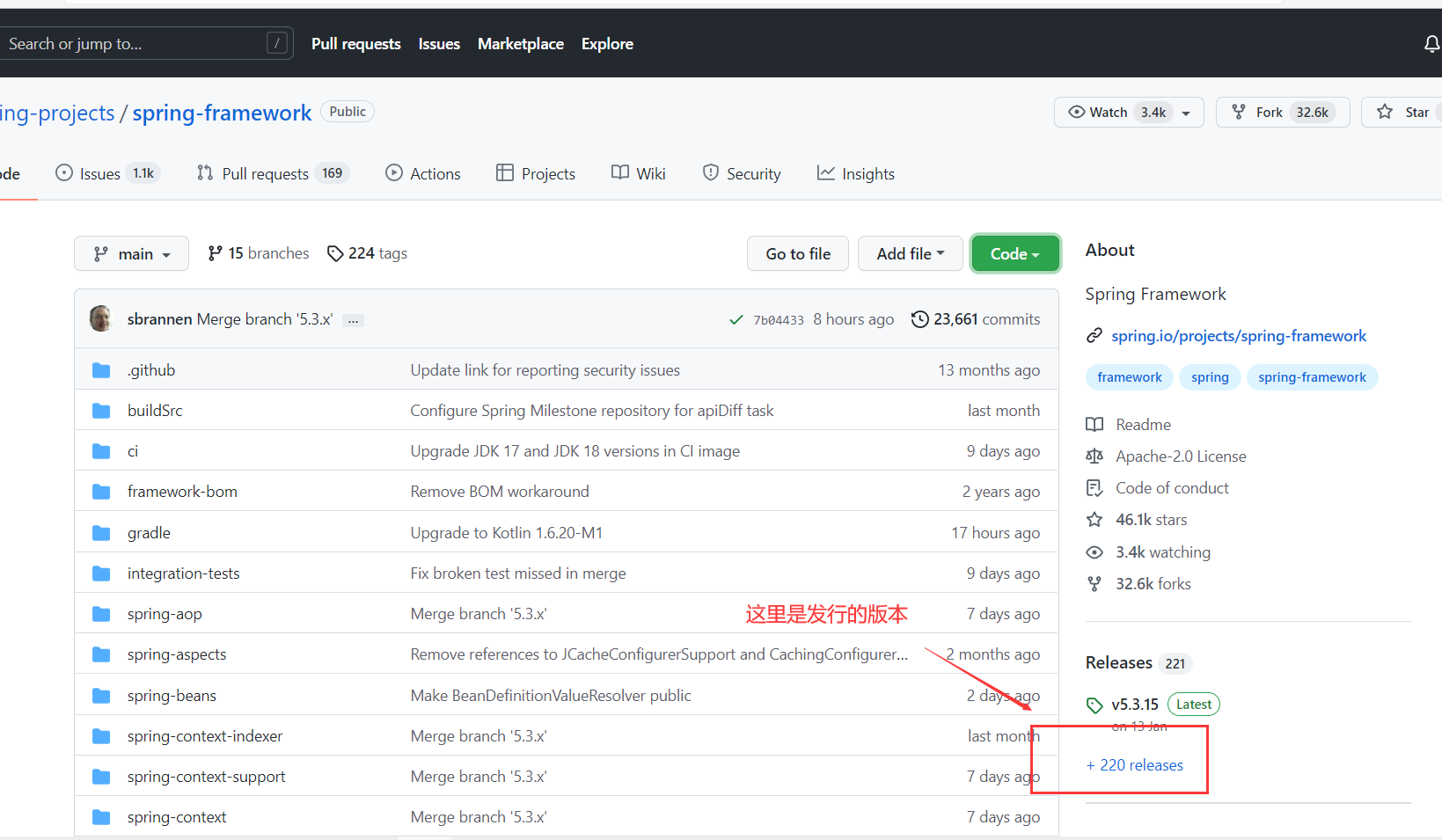Open the v5.3.15 release
Viewport: 1442px width, 840px height.
click(1135, 705)
